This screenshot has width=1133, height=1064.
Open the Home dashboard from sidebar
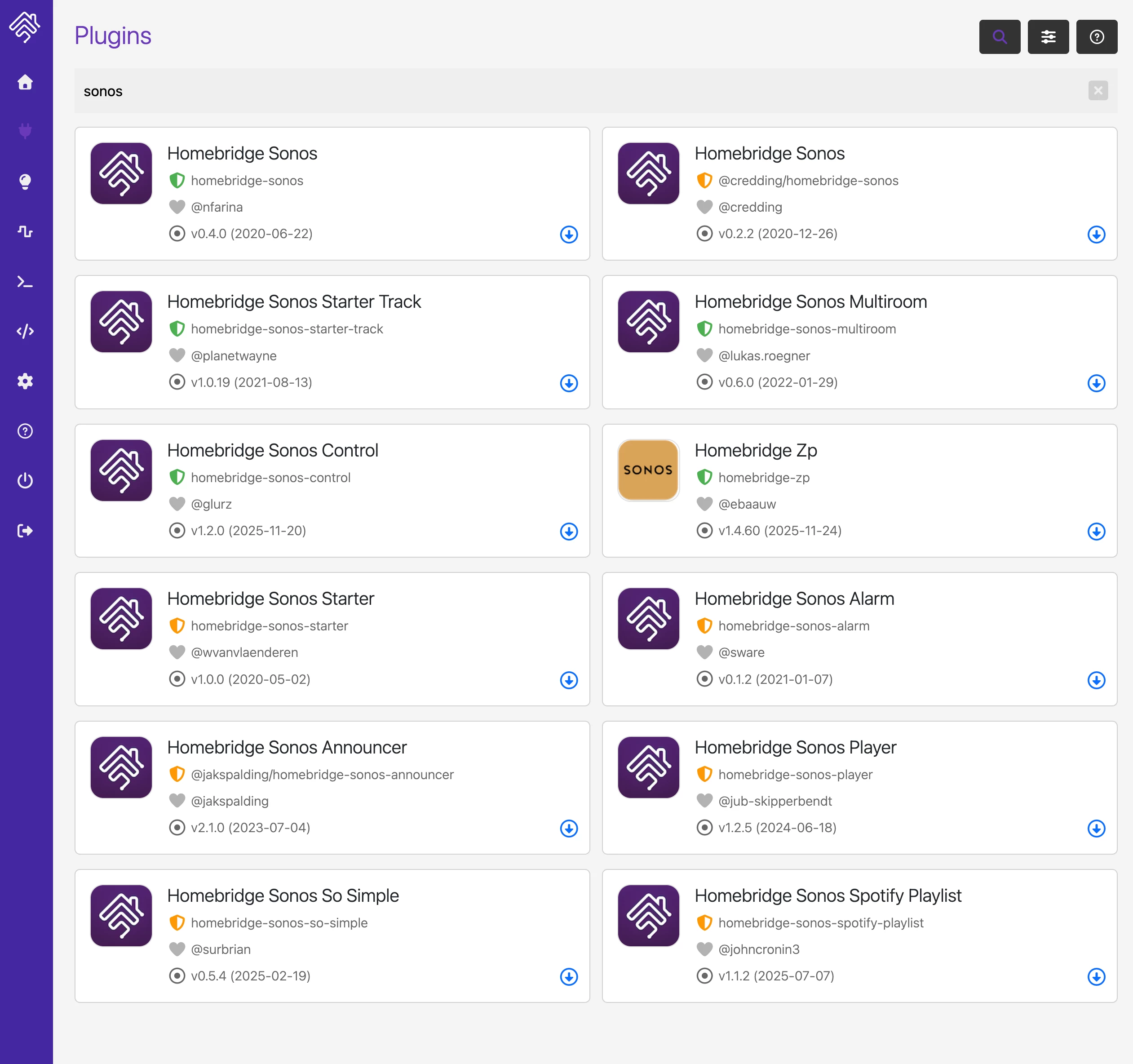25,82
